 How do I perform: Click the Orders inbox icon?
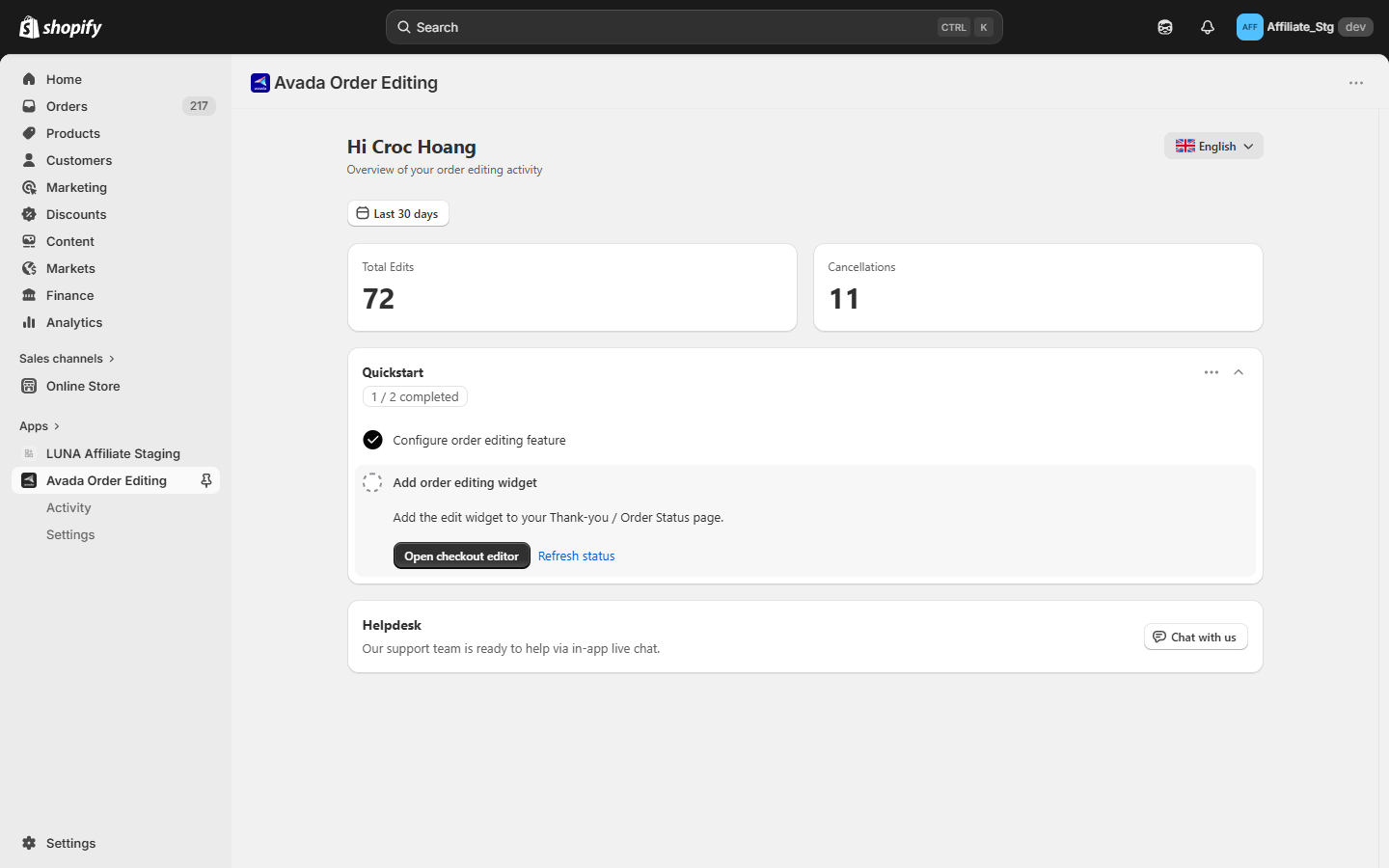(29, 106)
